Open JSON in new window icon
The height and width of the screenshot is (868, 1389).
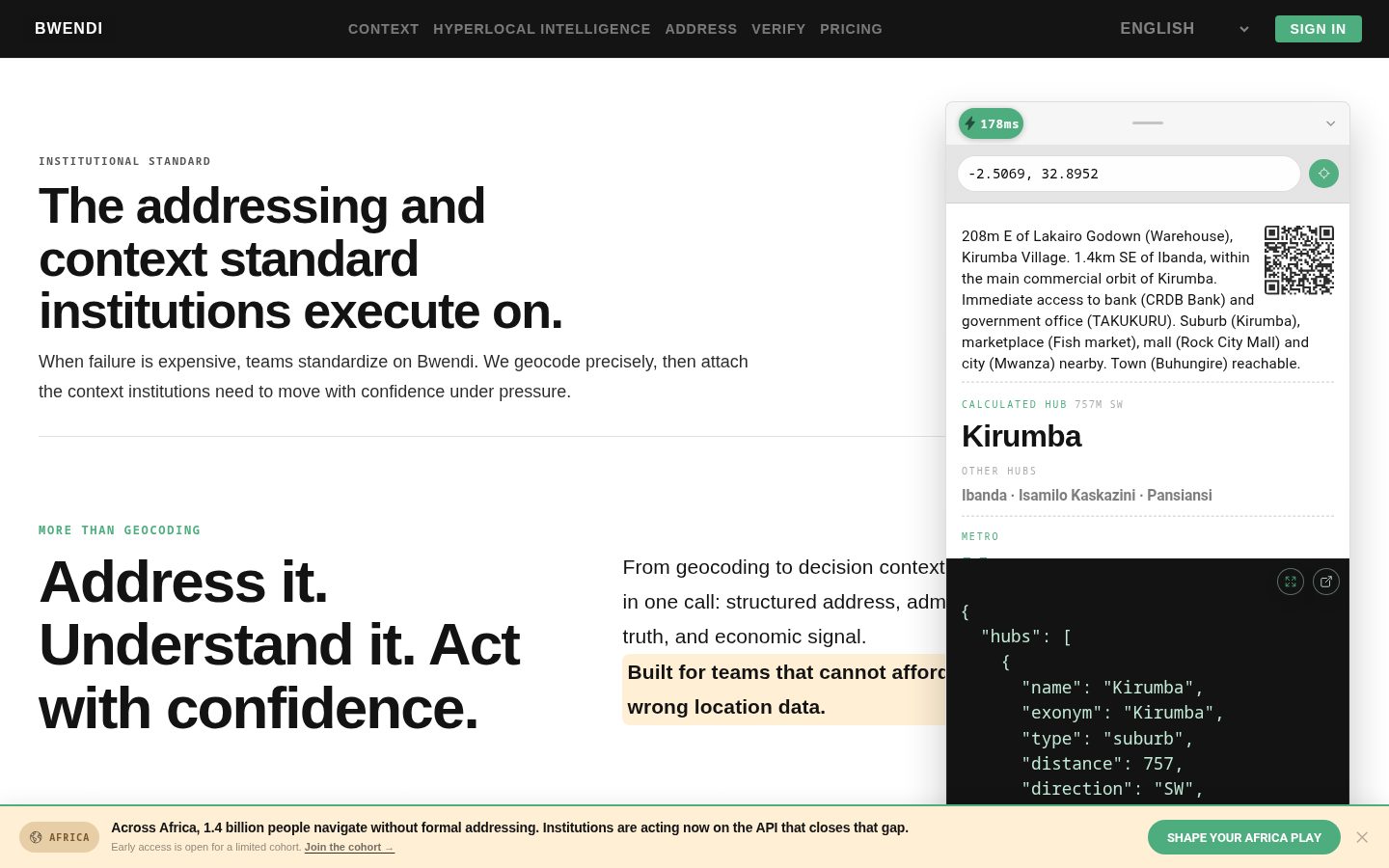[x=1326, y=582]
